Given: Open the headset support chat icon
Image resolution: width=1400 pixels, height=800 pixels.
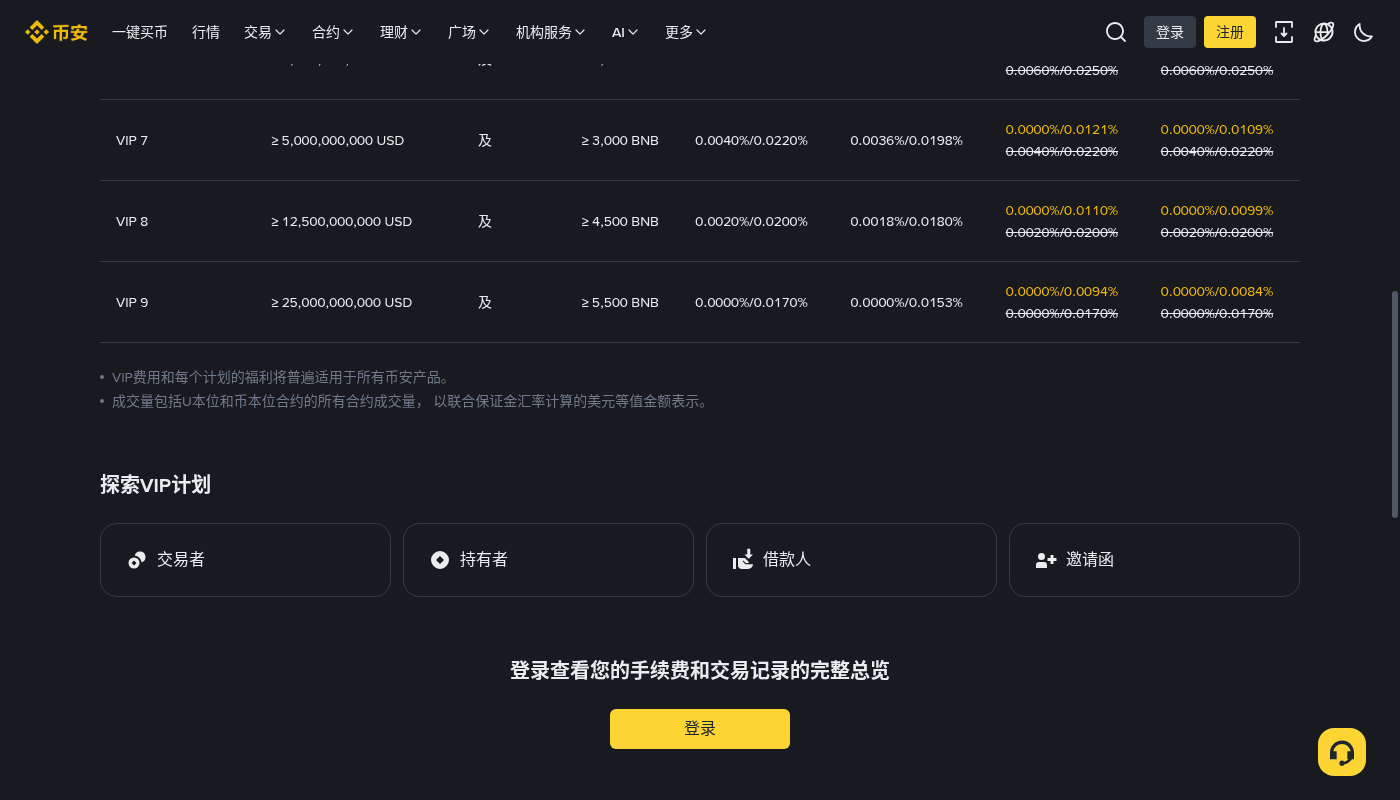Looking at the screenshot, I should click(1342, 752).
